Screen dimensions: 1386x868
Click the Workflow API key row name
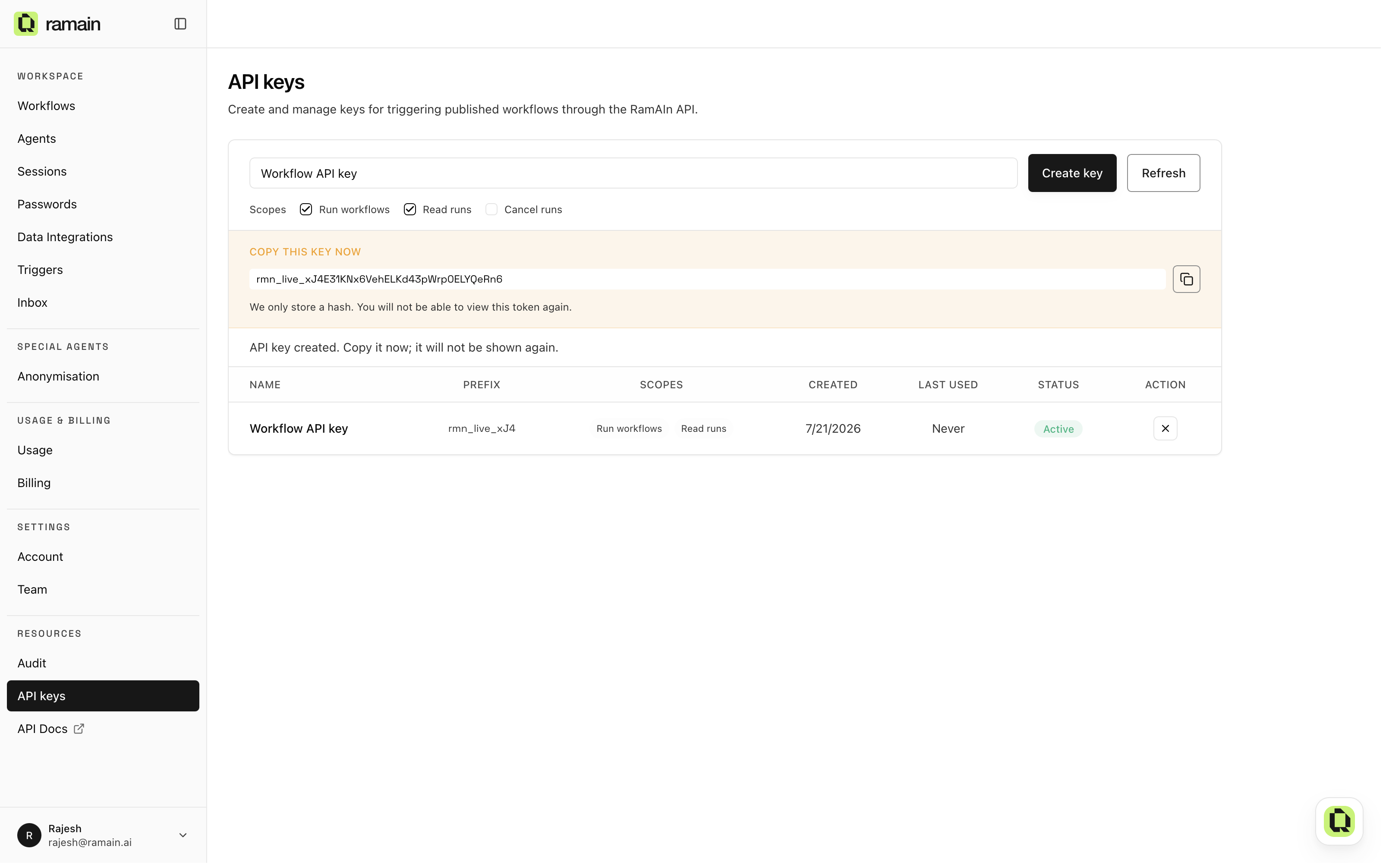pyautogui.click(x=299, y=429)
